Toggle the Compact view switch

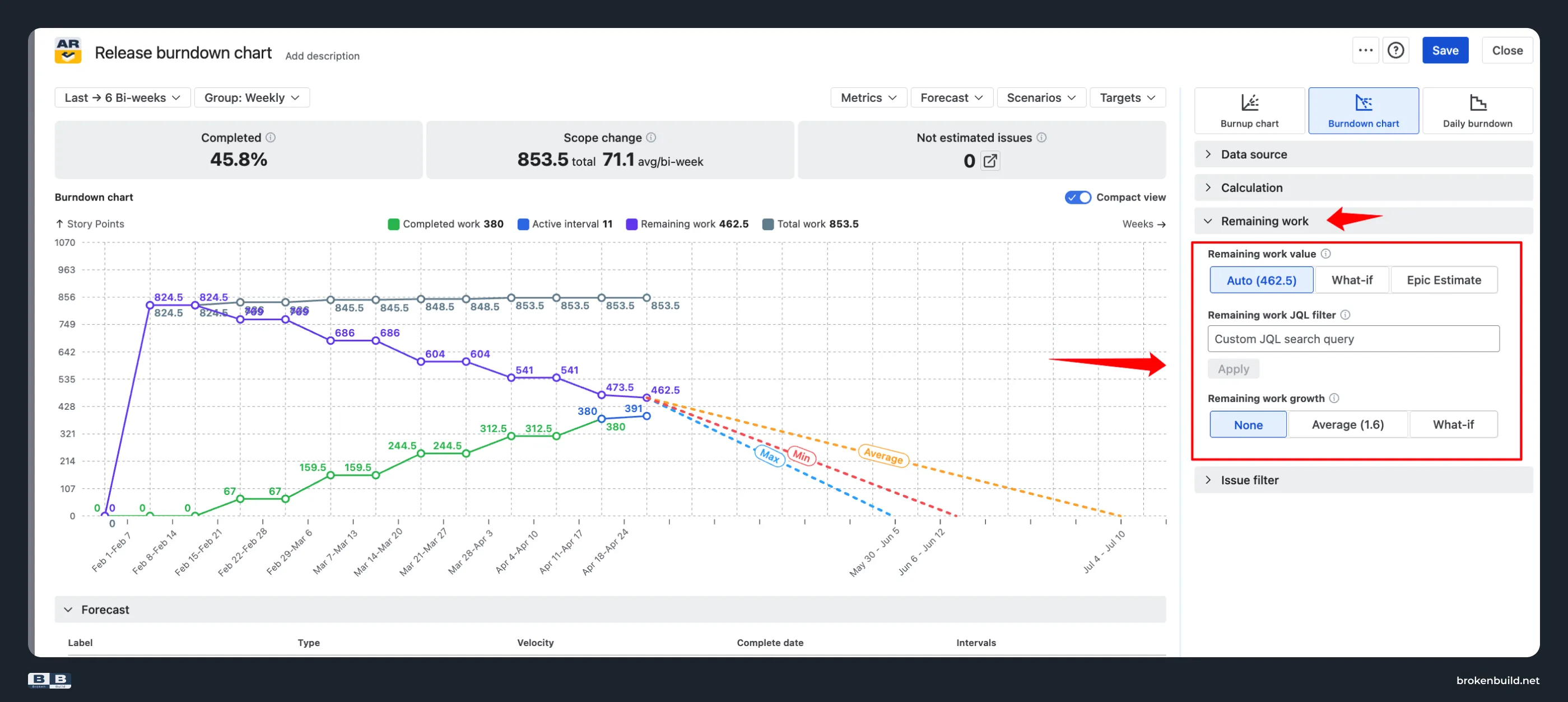click(x=1077, y=197)
